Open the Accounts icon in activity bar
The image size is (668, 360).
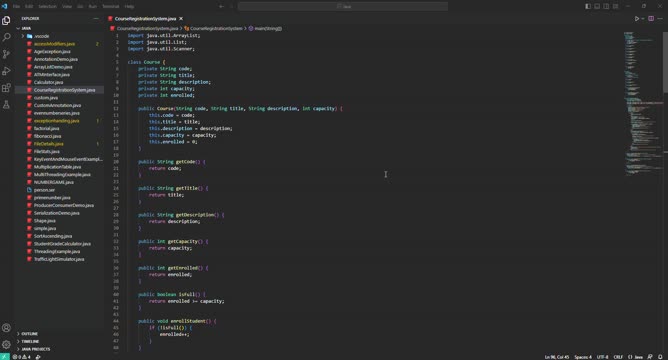click(6, 328)
